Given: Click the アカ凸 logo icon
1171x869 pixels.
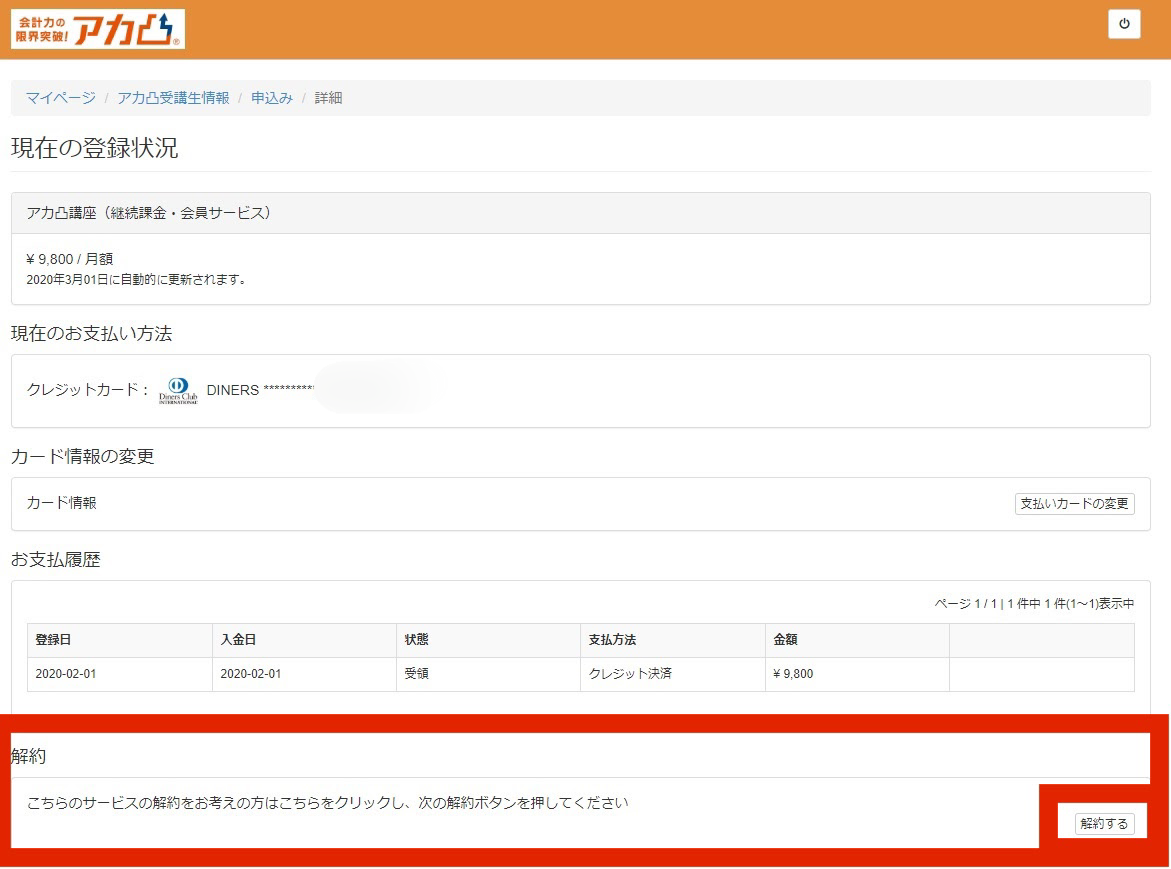Looking at the screenshot, I should pos(120,30).
